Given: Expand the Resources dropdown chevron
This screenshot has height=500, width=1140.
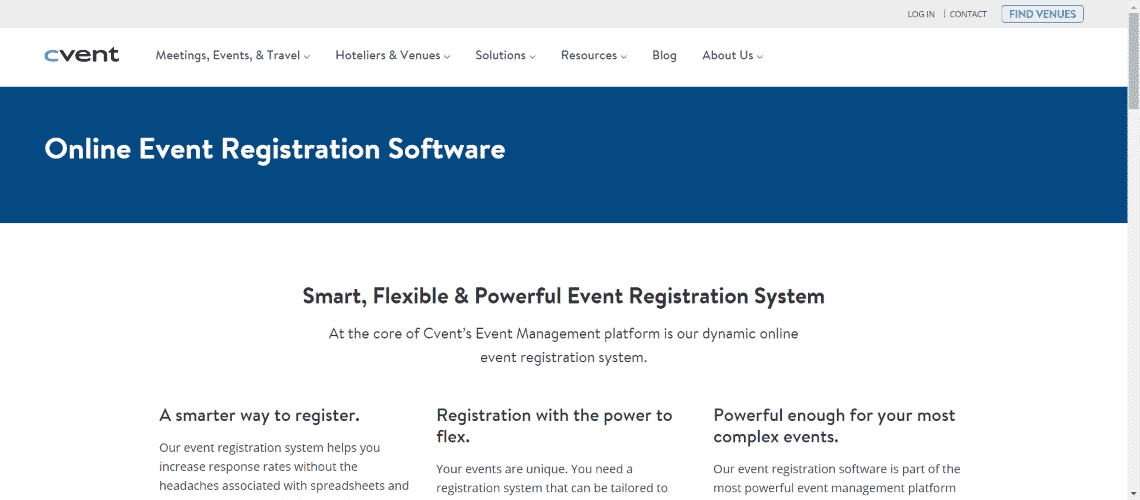Looking at the screenshot, I should click(x=624, y=57).
